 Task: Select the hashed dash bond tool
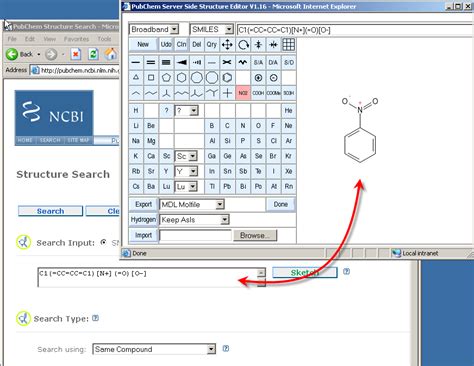[197, 62]
